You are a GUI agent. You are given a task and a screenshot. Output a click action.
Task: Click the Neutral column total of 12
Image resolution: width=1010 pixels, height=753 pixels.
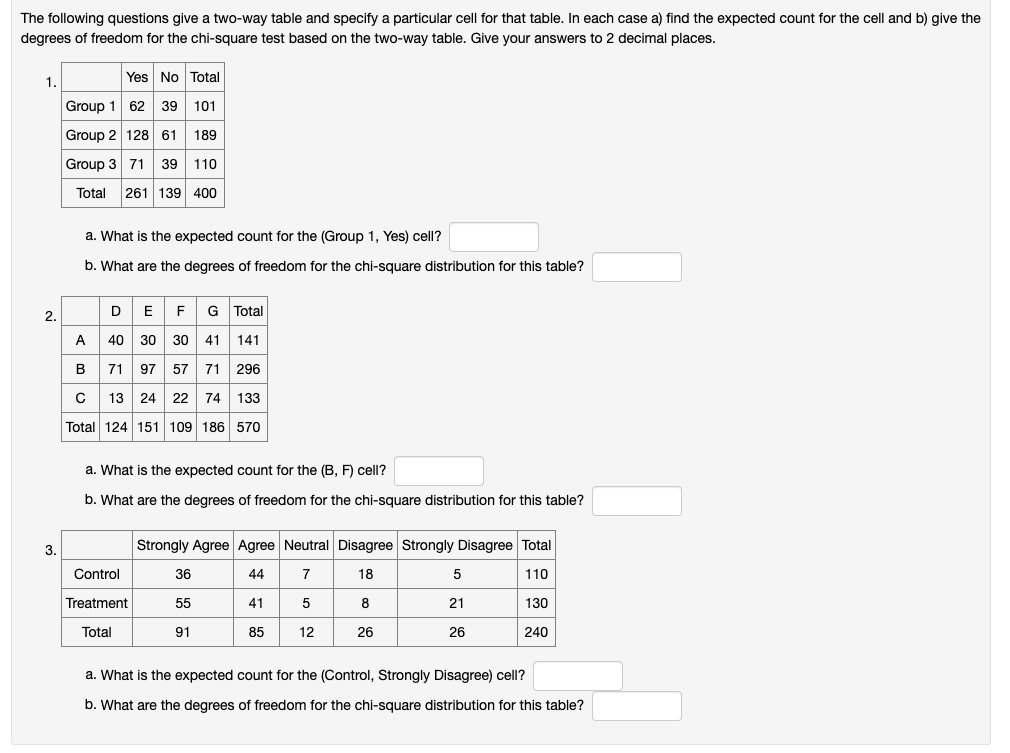pyautogui.click(x=308, y=632)
